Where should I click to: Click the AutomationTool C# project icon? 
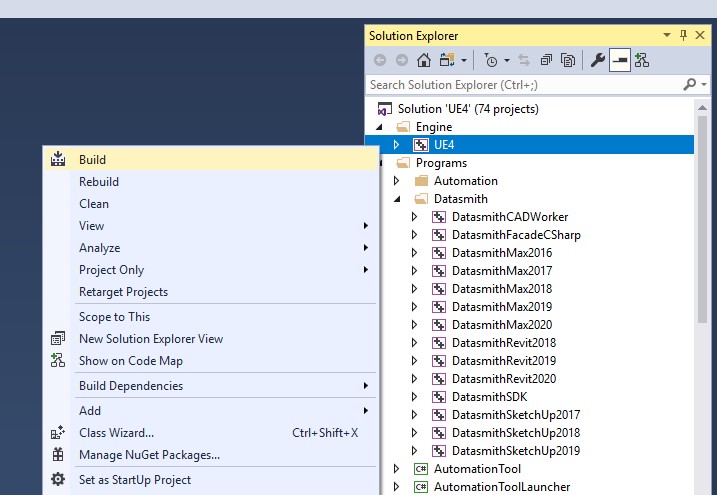pyautogui.click(x=421, y=469)
